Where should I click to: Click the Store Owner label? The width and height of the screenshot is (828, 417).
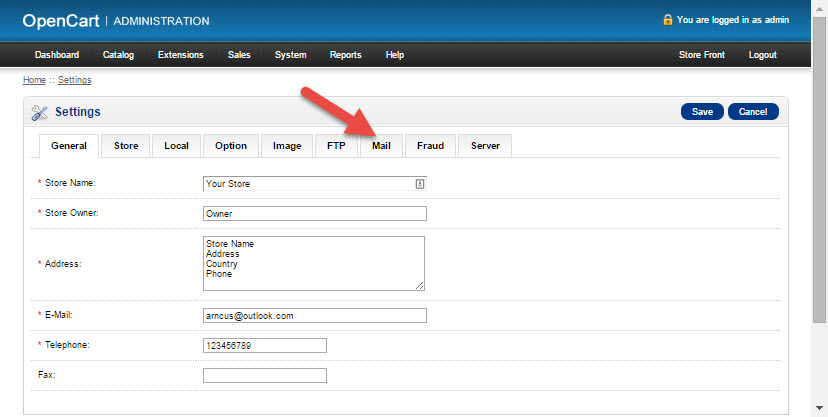point(72,213)
